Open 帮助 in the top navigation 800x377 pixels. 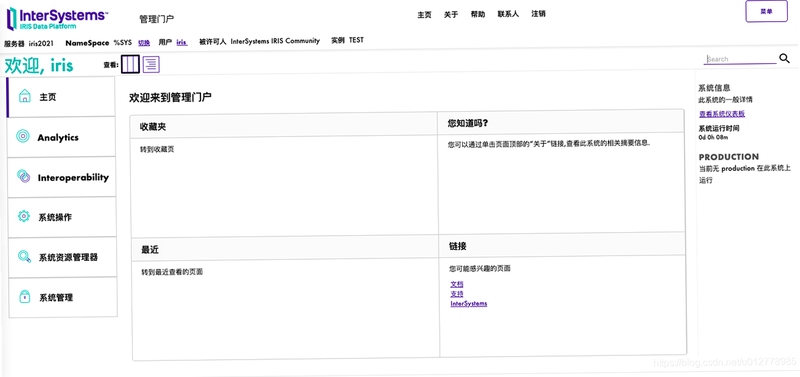[478, 14]
